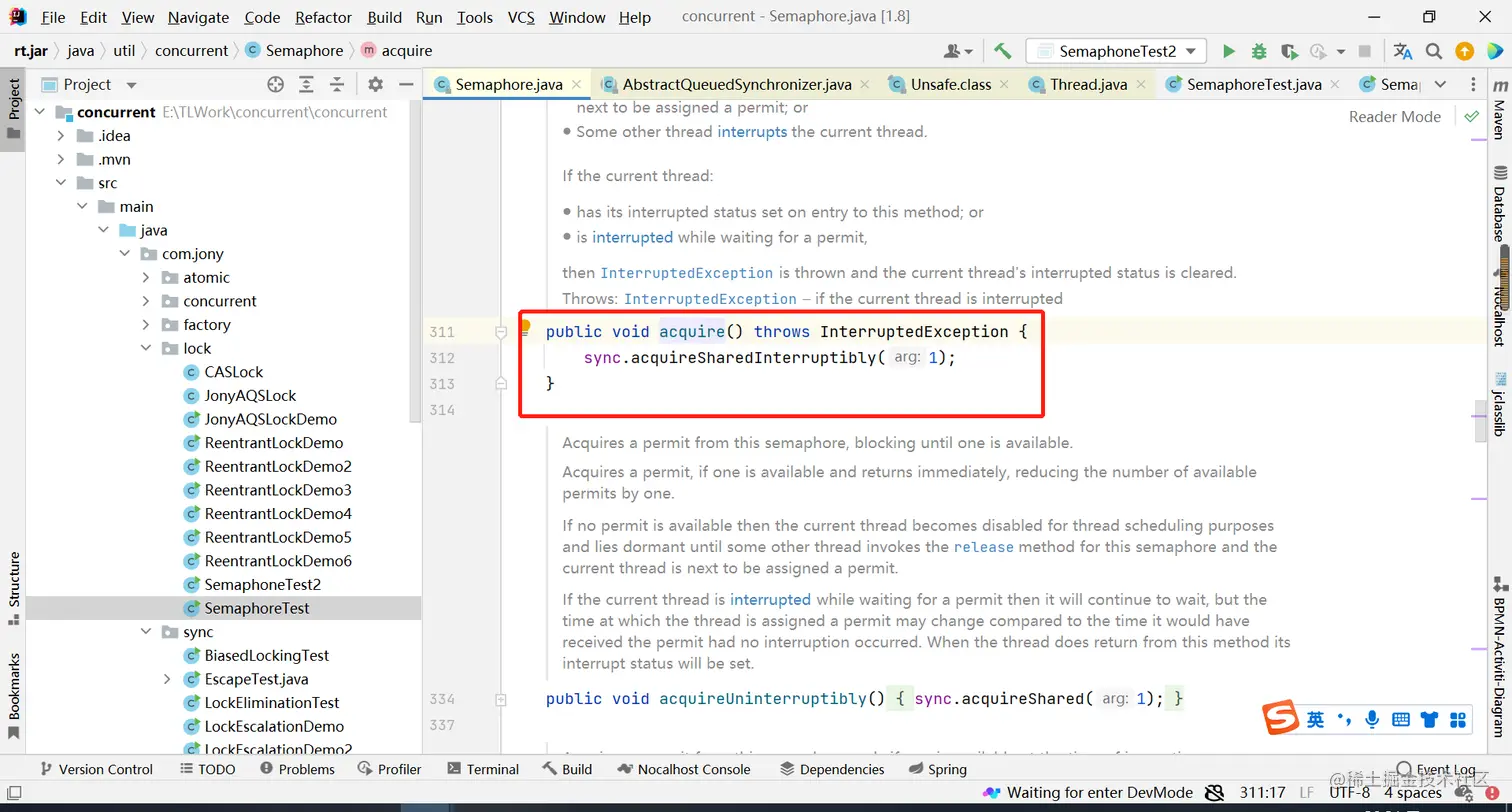Open Project panel settings gear
The image size is (1512, 812).
375,85
